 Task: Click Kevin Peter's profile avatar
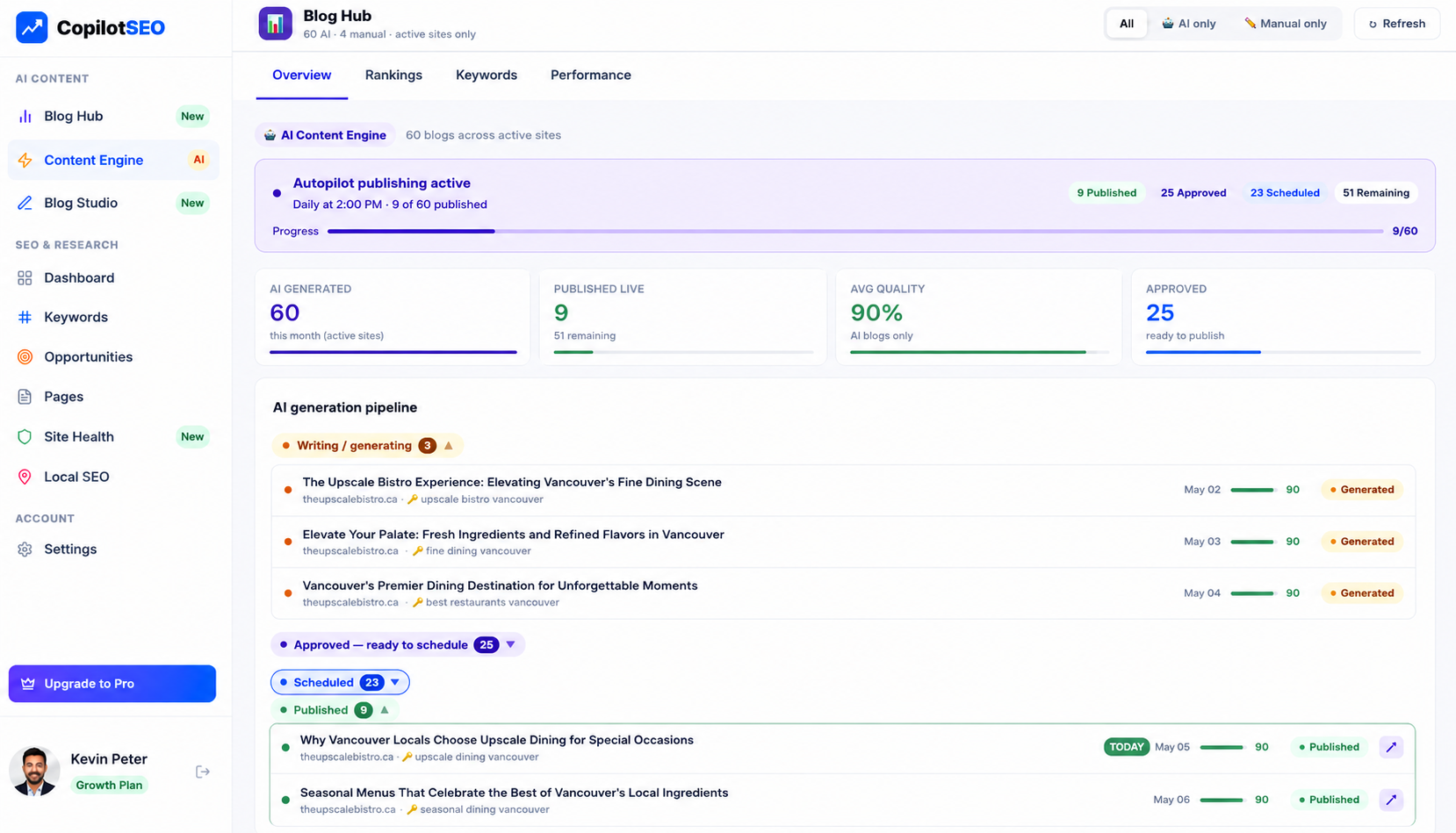pos(34,772)
